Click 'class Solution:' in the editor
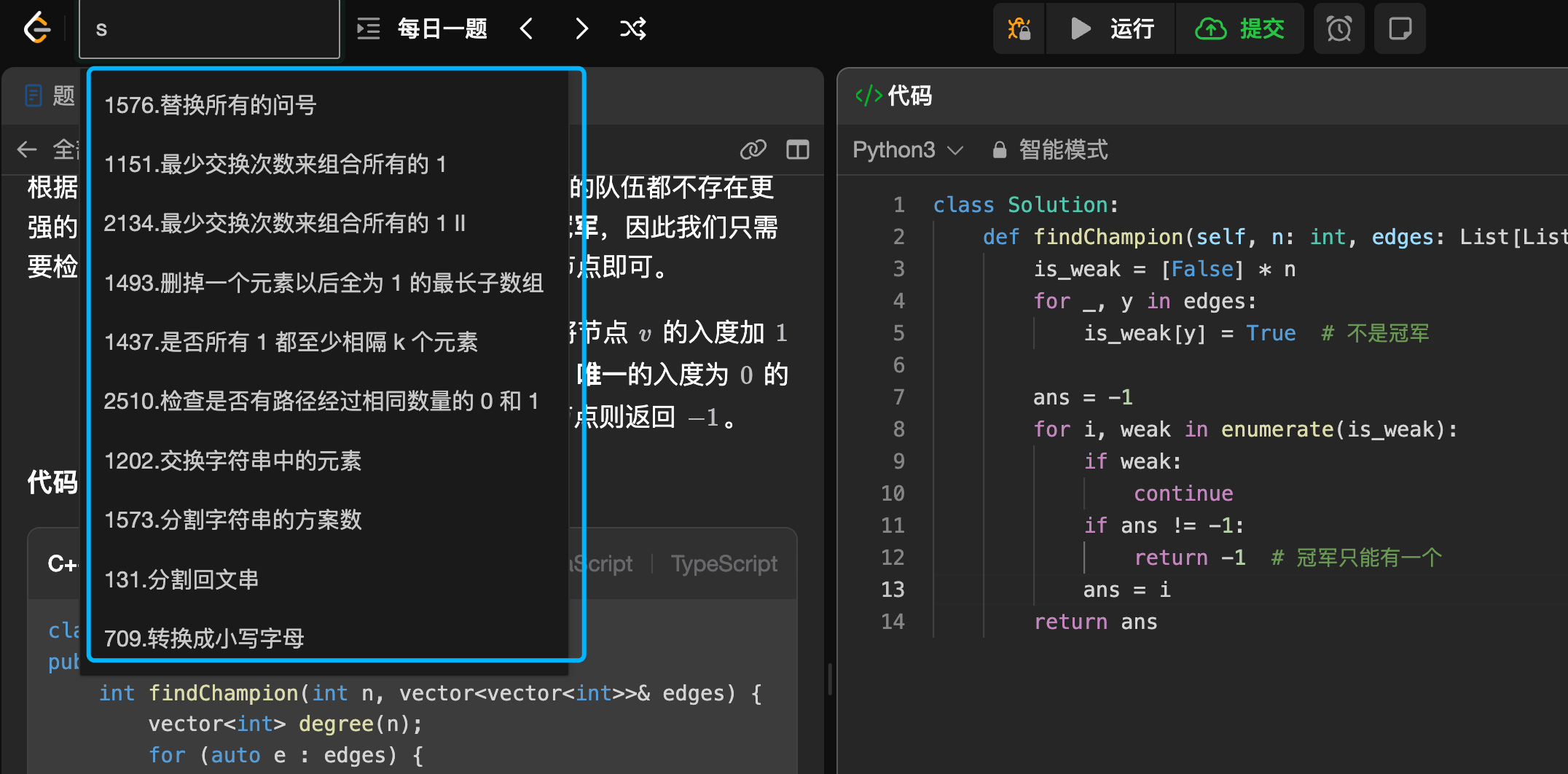Viewport: 1568px width, 774px height. [x=1026, y=205]
